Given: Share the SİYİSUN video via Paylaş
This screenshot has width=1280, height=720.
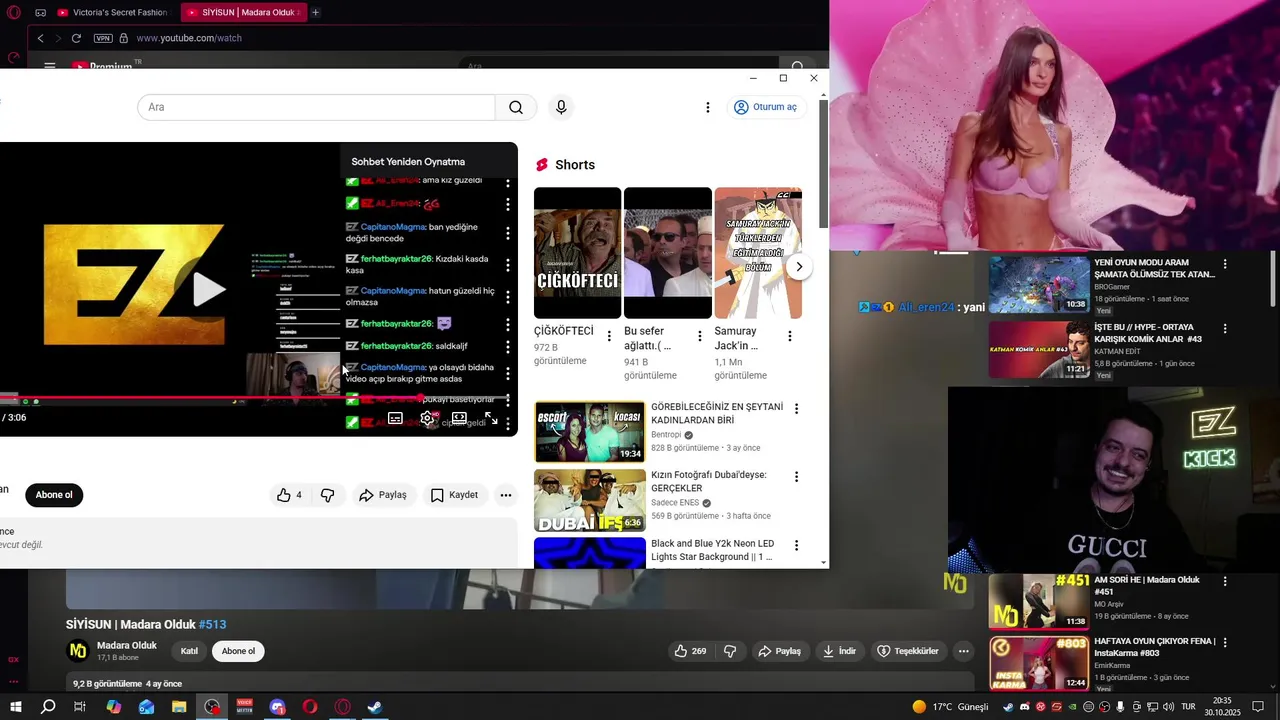Looking at the screenshot, I should 779,651.
